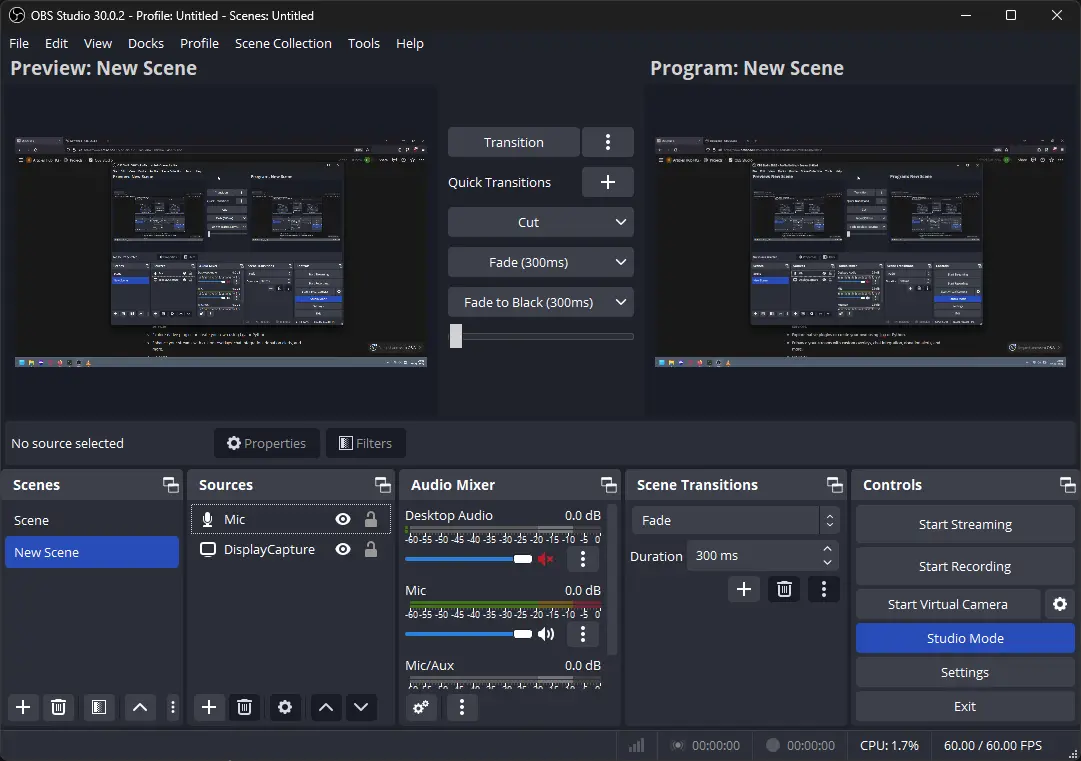Add a scene transition with plus icon

744,589
